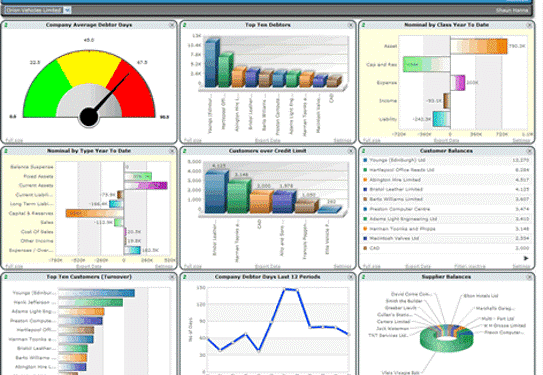This screenshot has width=543, height=375.
Task: Click green color marker beside Hartlepool Office Needs
Action: click(365, 170)
